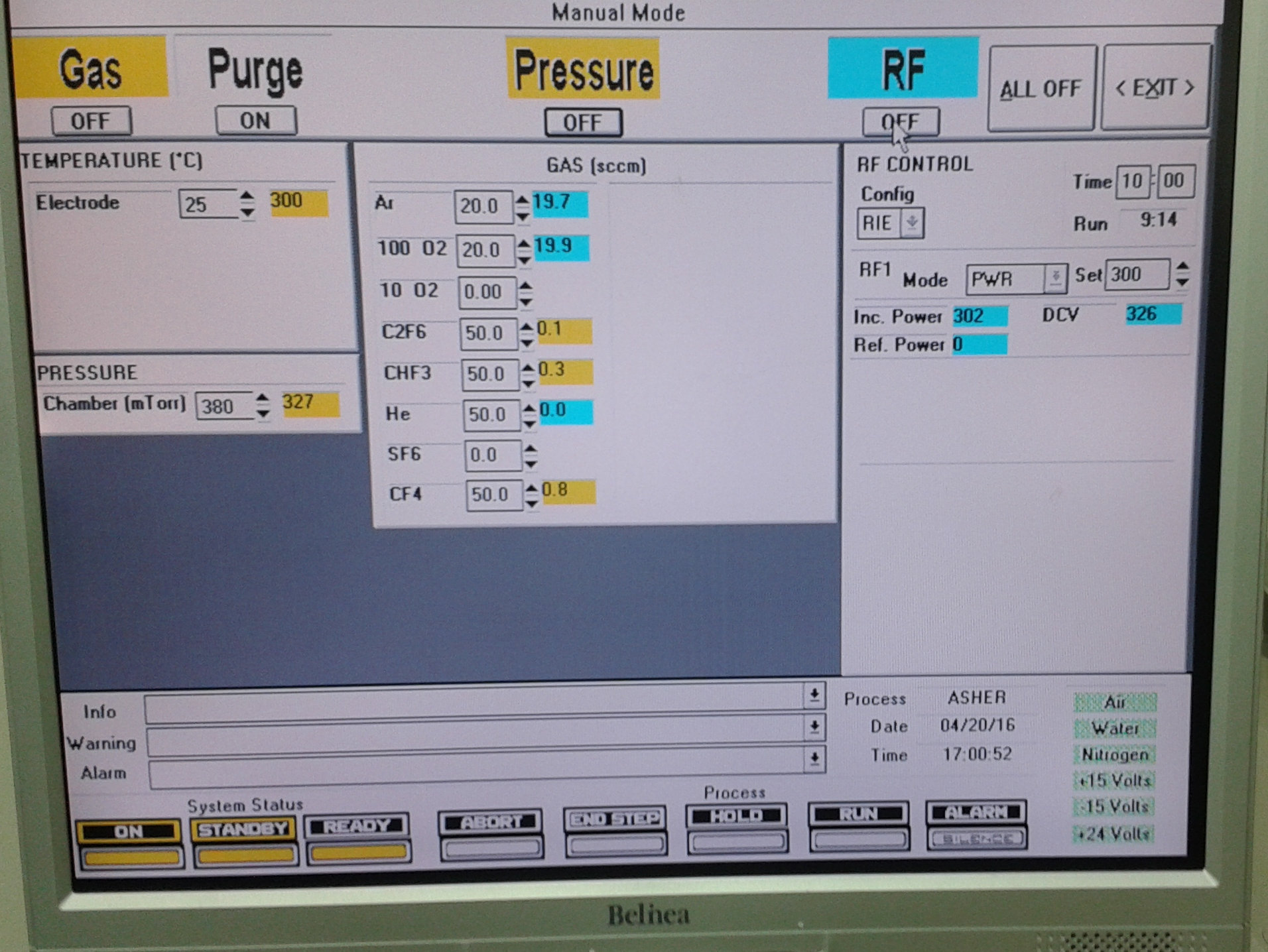
Task: Toggle the Gas OFF button
Action: 91,121
